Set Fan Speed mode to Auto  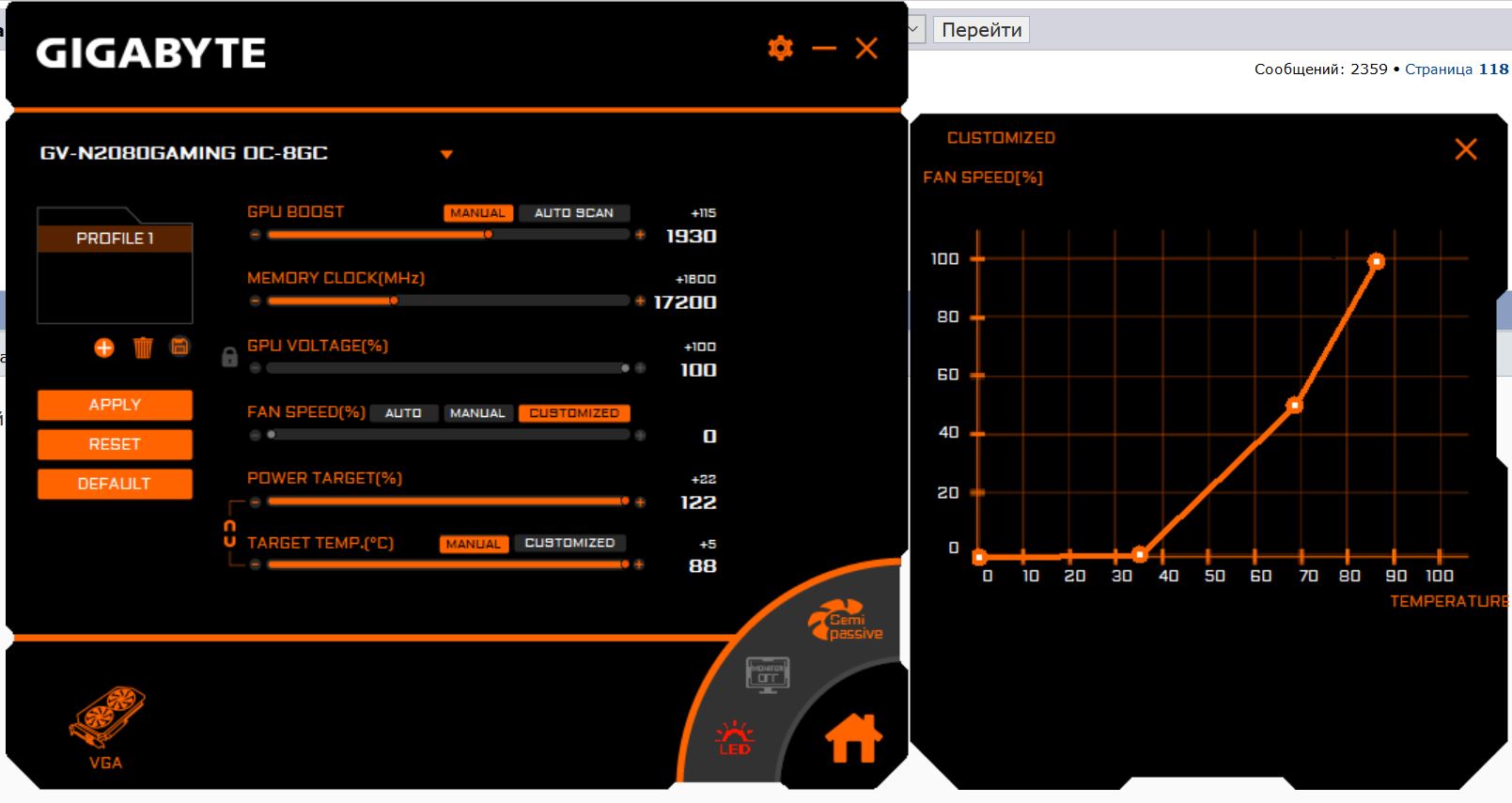[x=403, y=413]
